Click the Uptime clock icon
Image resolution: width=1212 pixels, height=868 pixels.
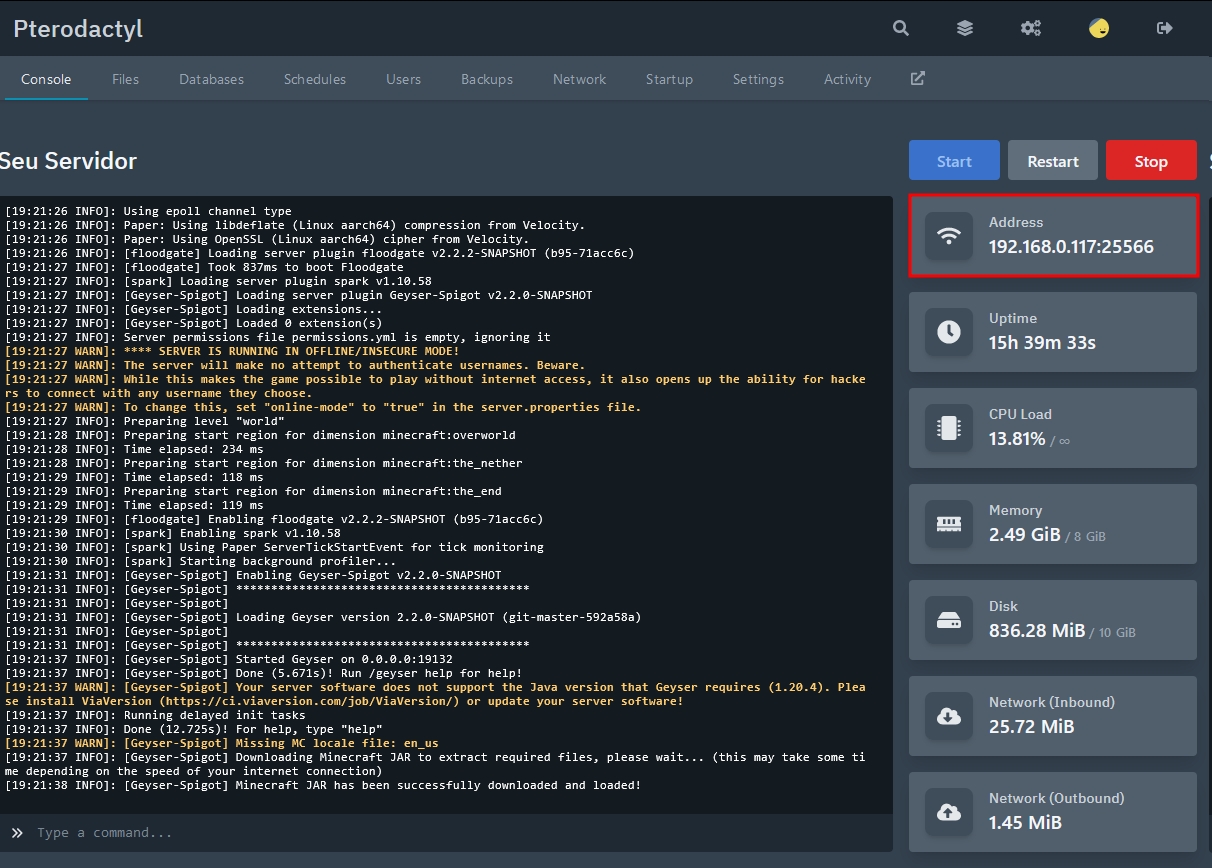[x=949, y=332]
